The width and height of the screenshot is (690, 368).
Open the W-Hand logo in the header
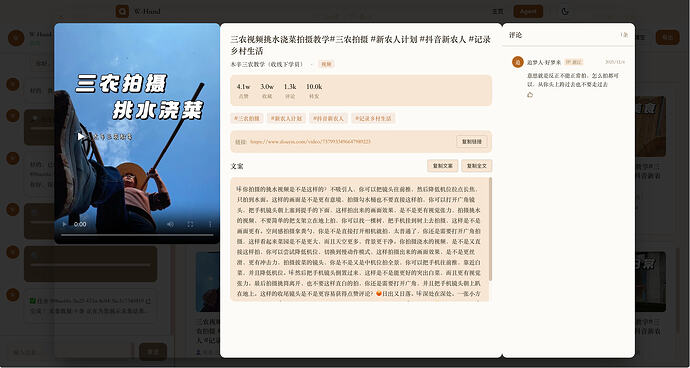tap(122, 11)
